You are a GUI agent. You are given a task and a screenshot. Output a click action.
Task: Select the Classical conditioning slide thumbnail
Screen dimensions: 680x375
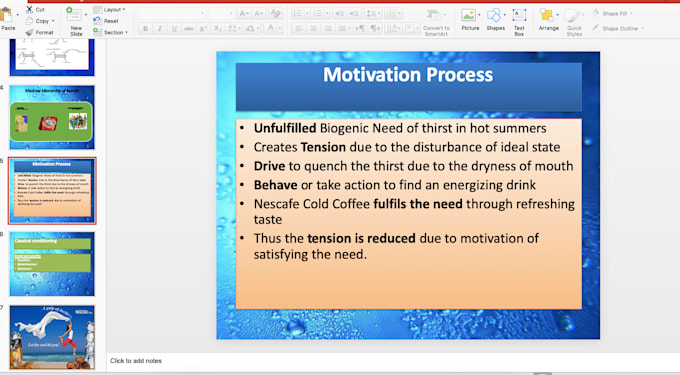[52, 264]
